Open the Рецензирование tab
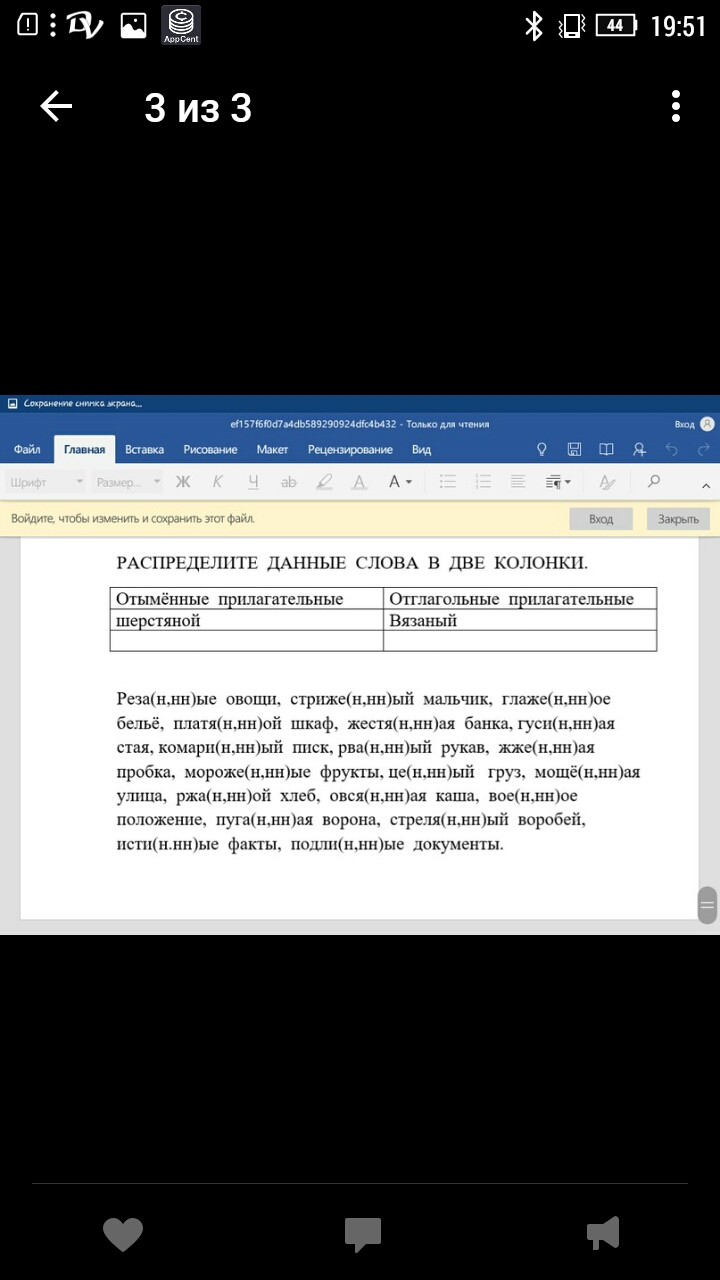 point(350,450)
